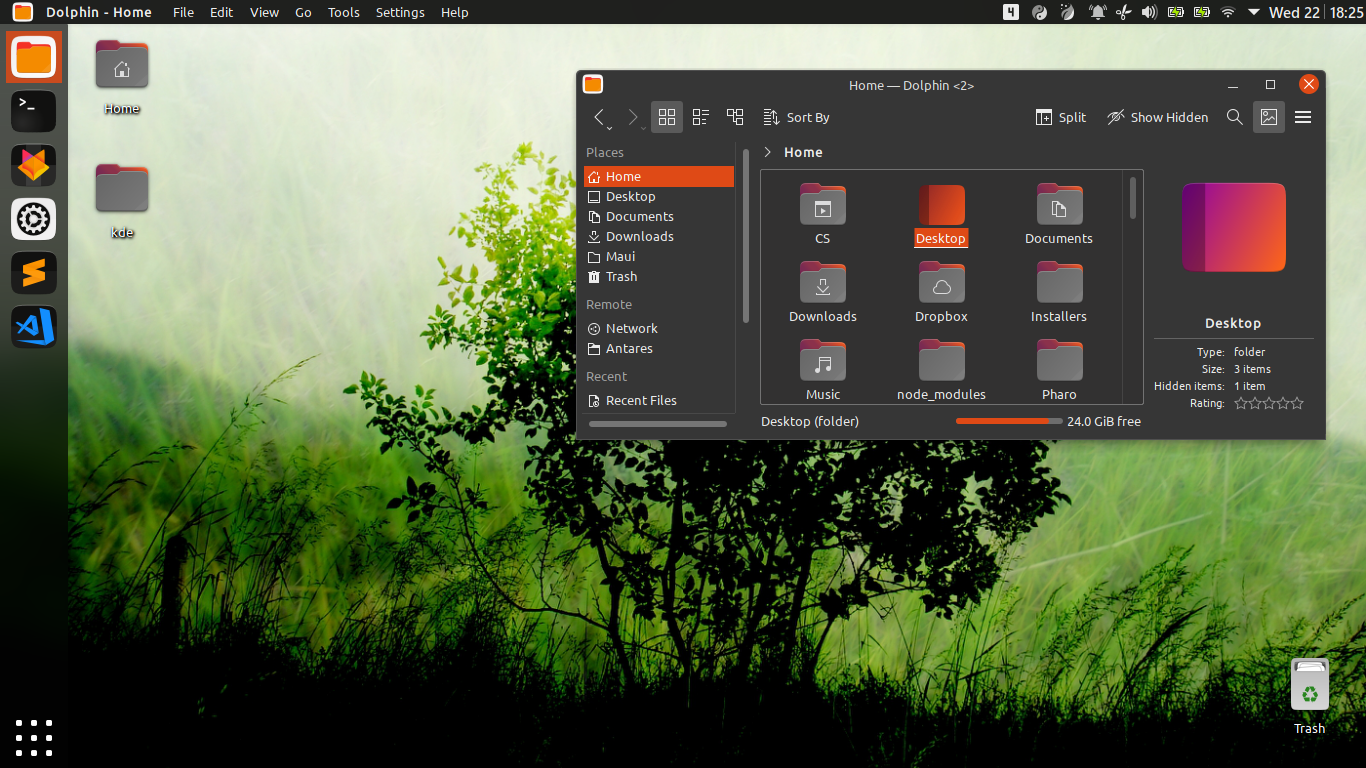1366x768 pixels.
Task: Open the View menu
Action: click(264, 12)
